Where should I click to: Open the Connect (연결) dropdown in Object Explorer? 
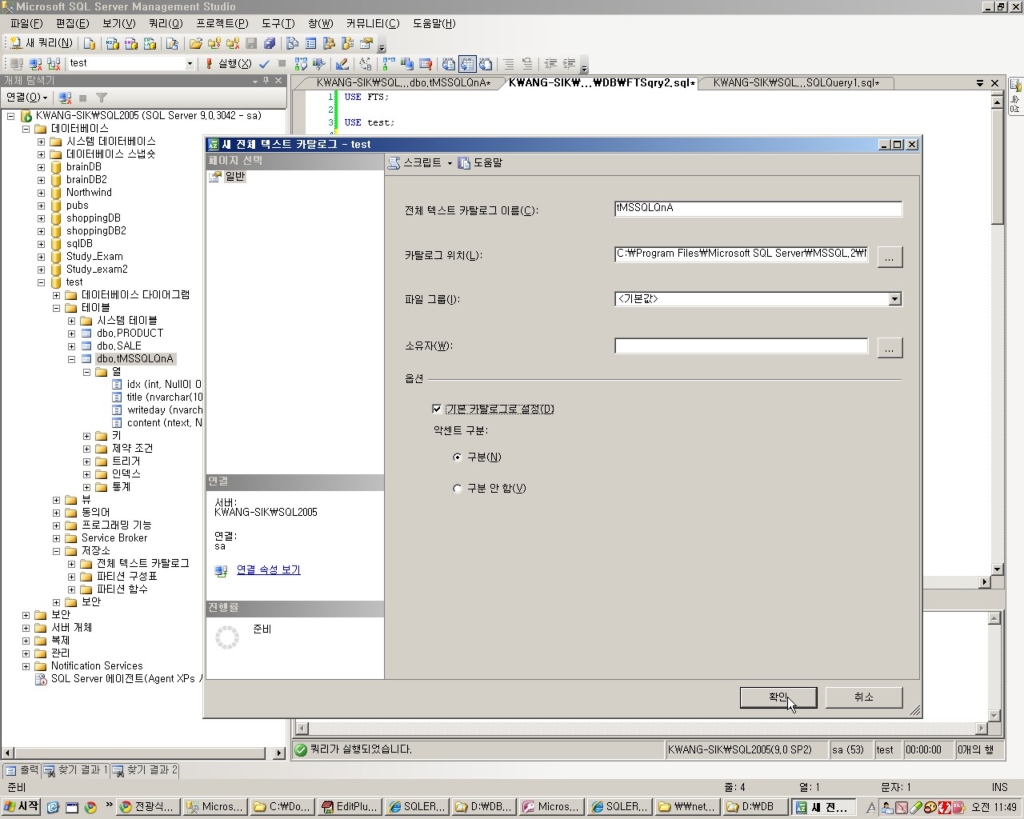tap(26, 97)
